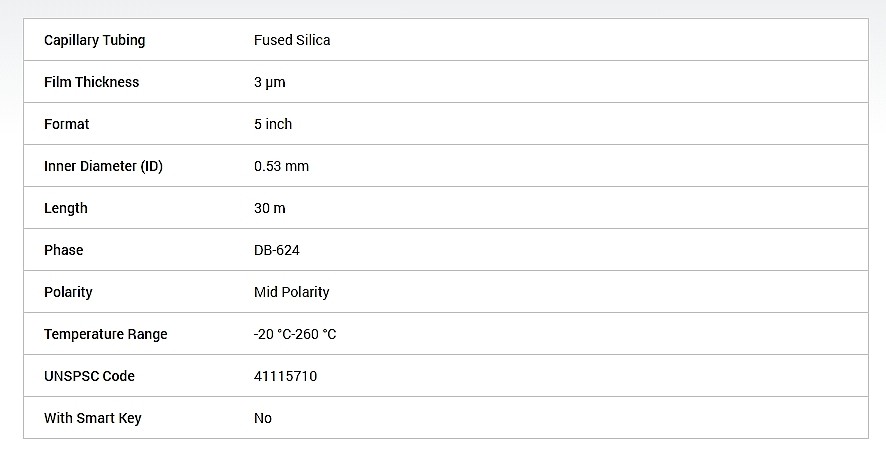Select the DB-624 phase value
Image resolution: width=886 pixels, height=458 pixels.
pyautogui.click(x=277, y=250)
